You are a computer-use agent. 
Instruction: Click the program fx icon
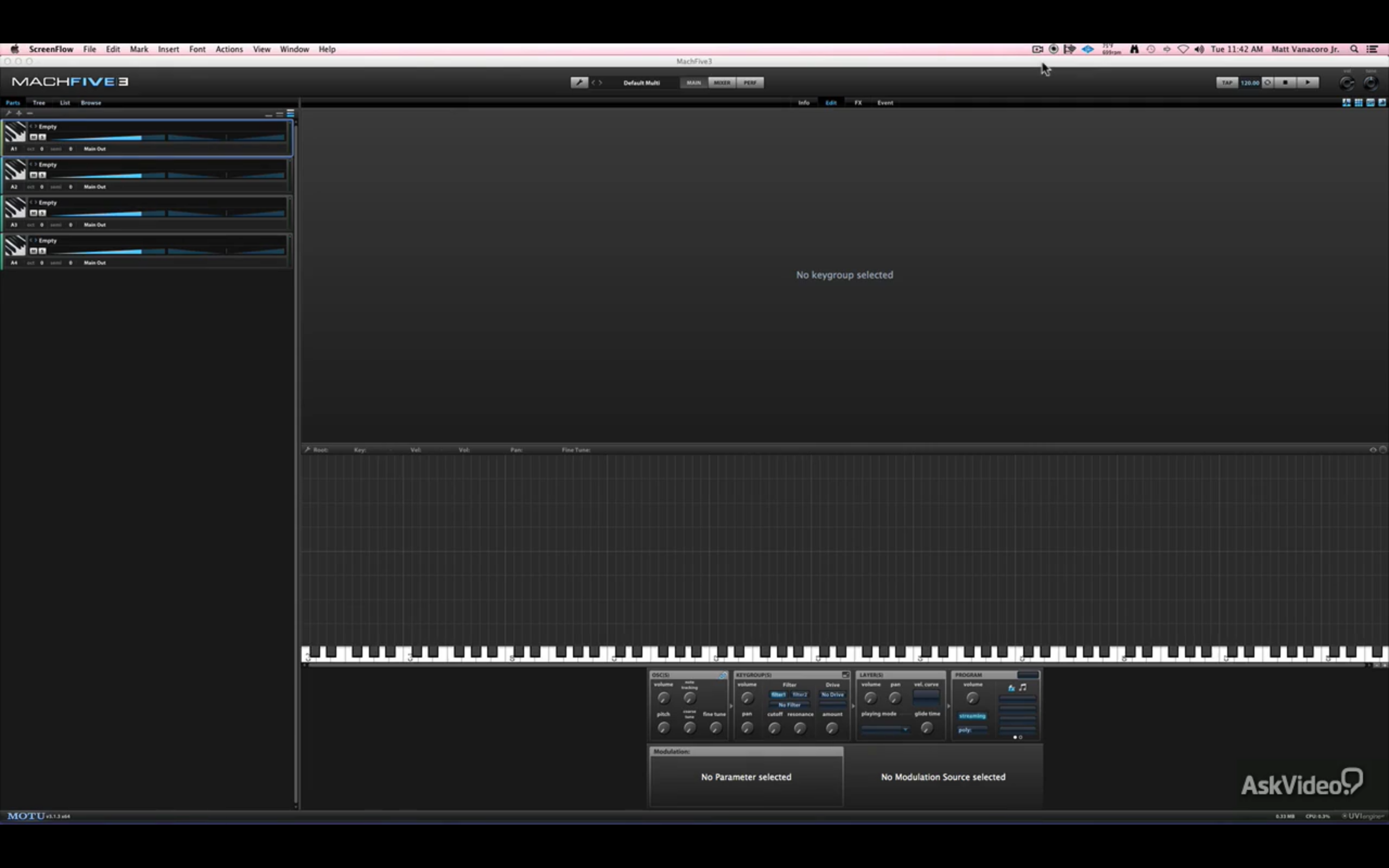1011,687
